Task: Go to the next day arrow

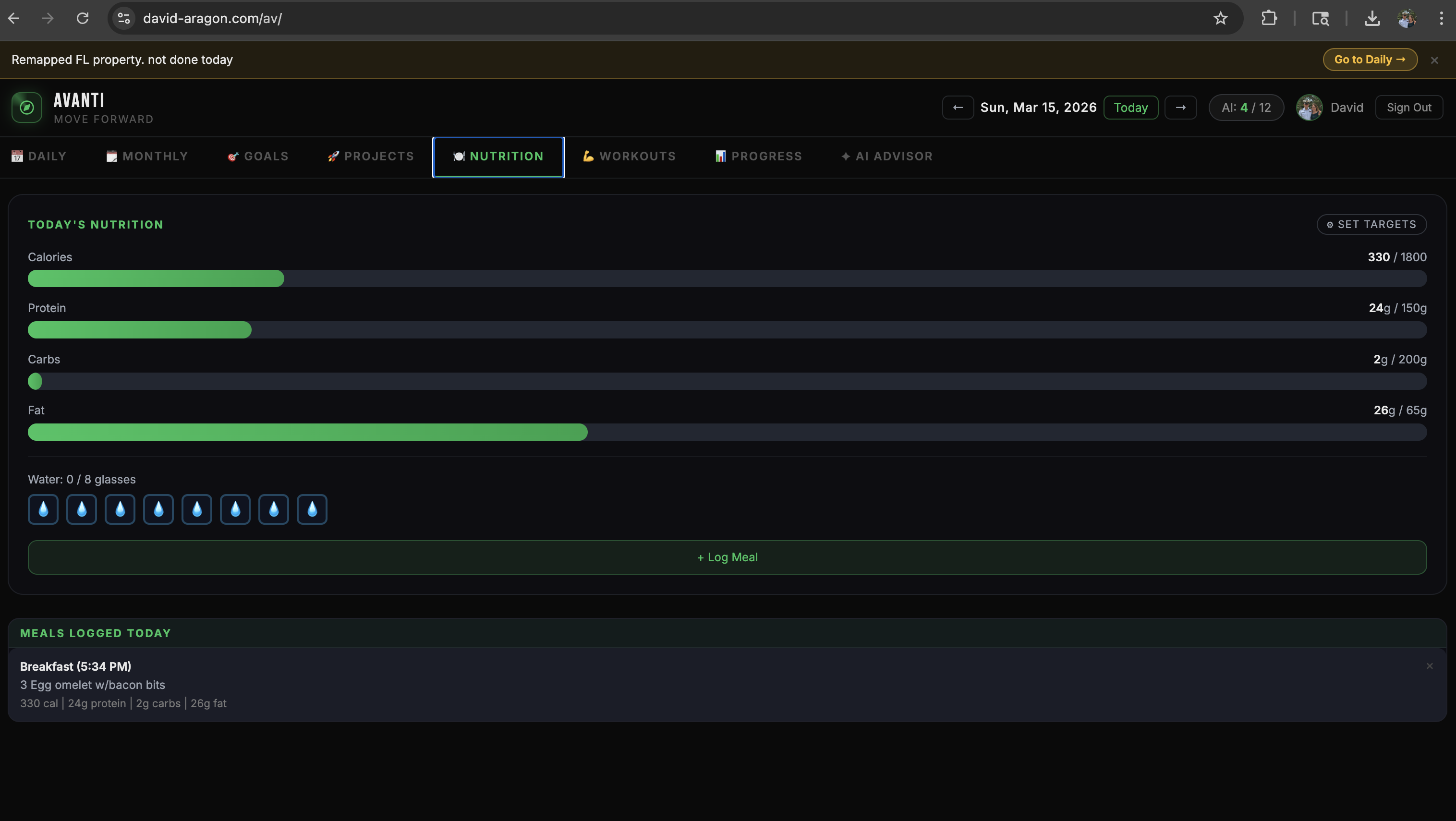Action: (x=1180, y=108)
